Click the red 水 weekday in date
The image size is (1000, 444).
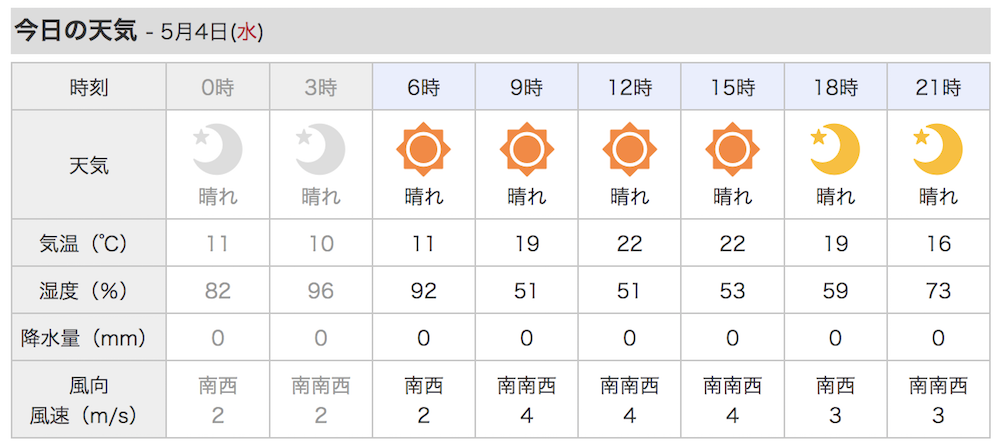247,33
